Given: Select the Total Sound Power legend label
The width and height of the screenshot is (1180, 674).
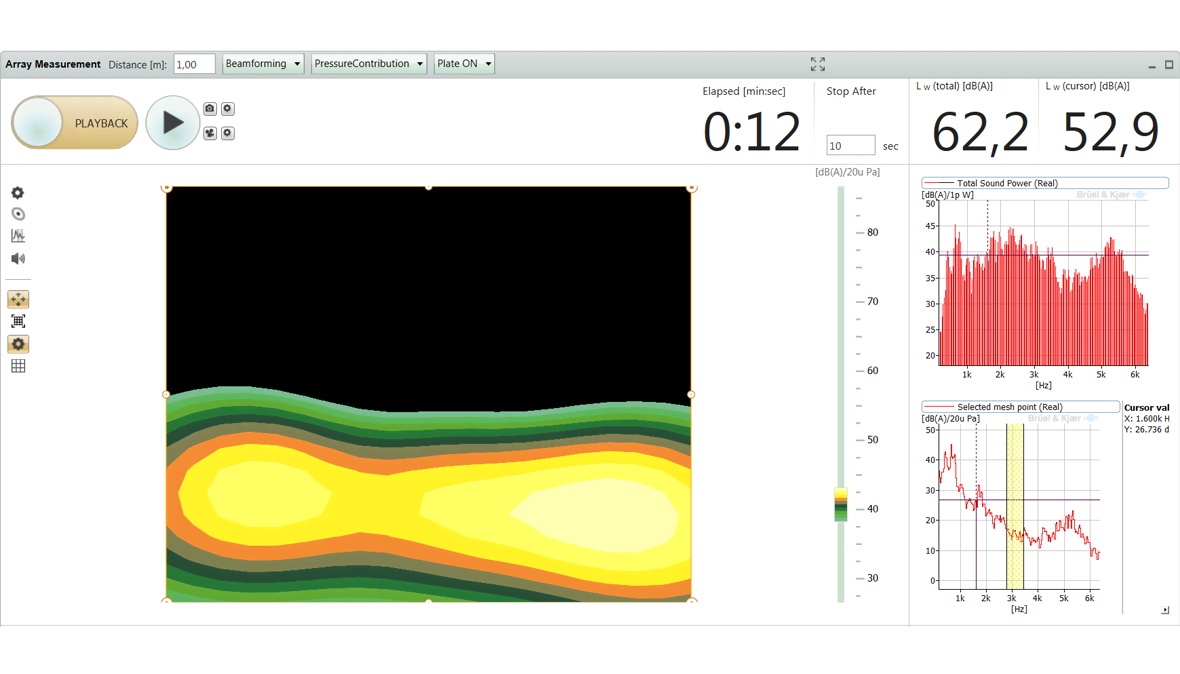Looking at the screenshot, I should [1006, 183].
